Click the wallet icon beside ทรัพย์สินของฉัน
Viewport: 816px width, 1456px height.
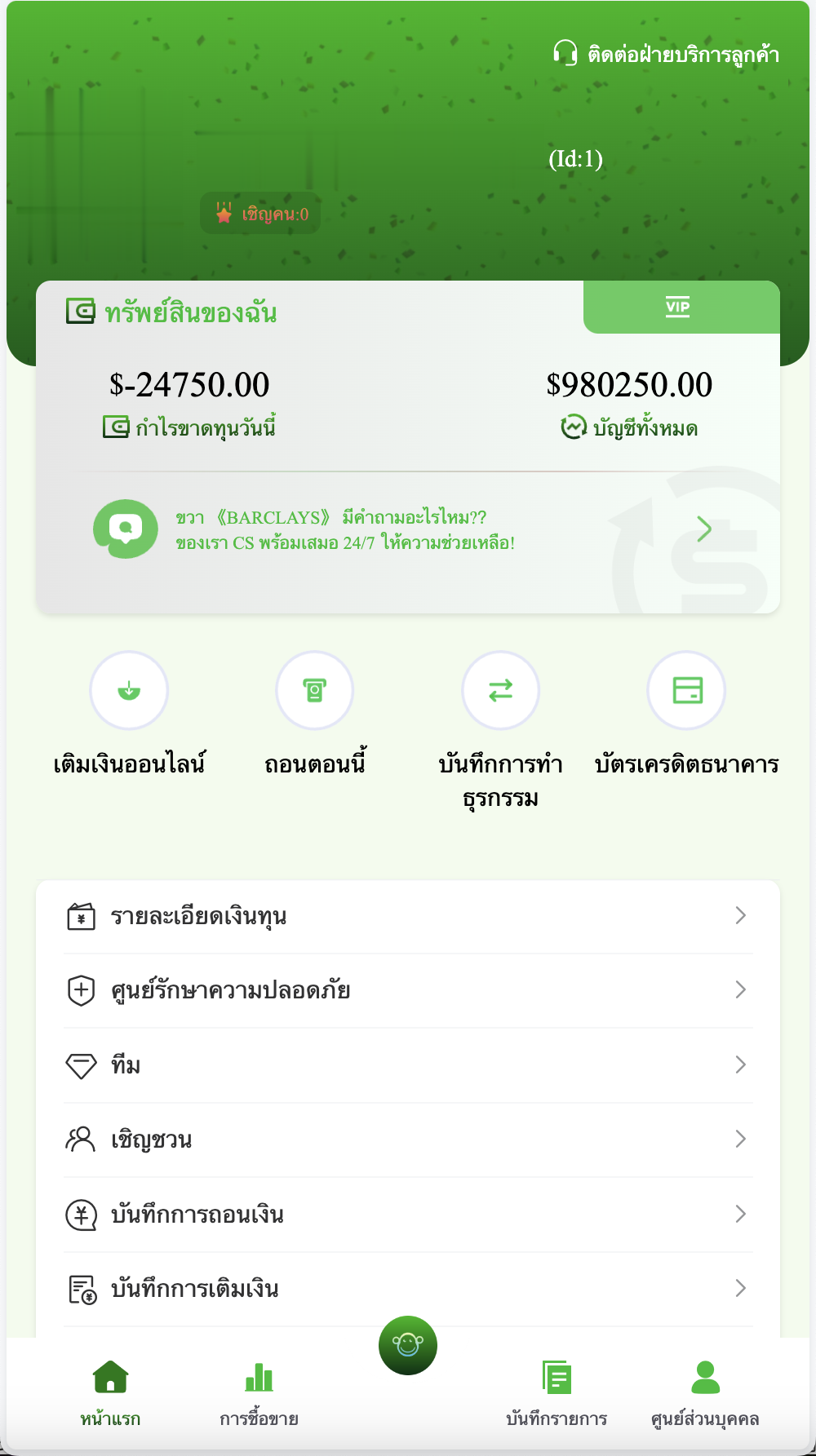click(x=80, y=311)
